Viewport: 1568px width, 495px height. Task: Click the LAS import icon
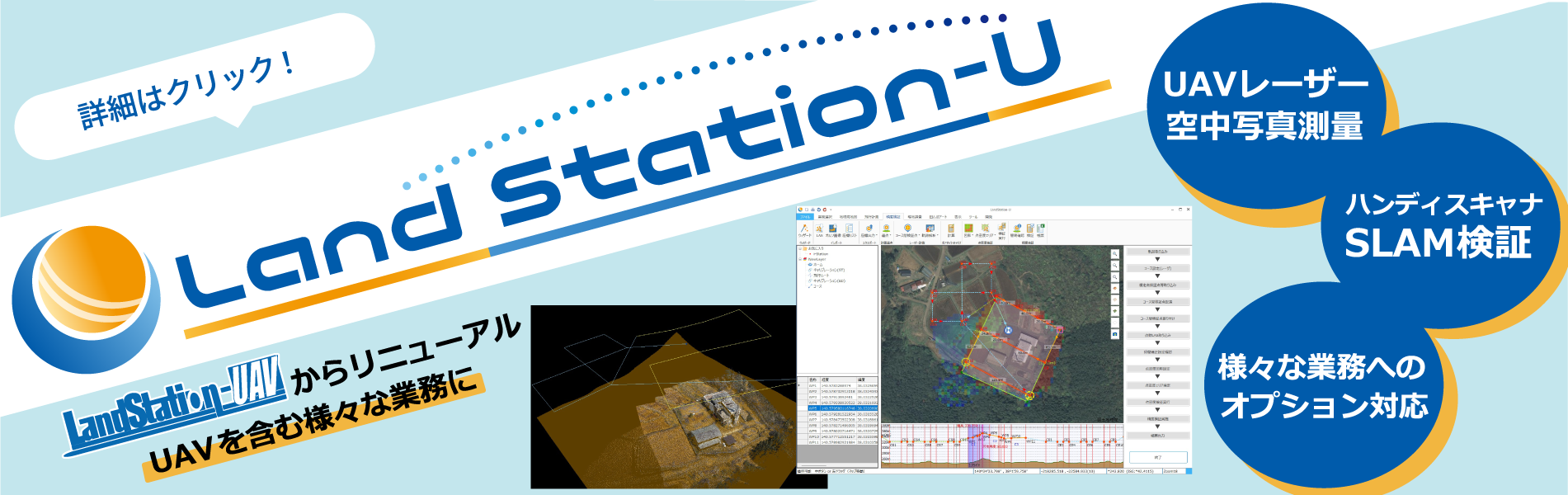[819, 230]
